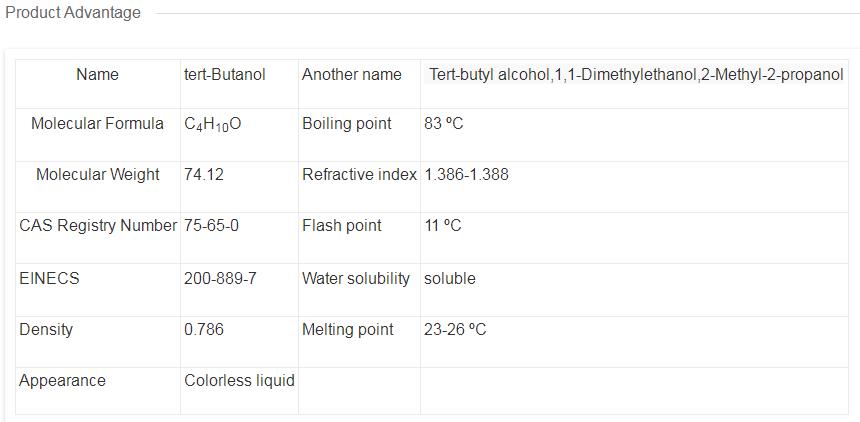This screenshot has height=422, width=860.
Task: Click the Refractive index label
Action: [359, 175]
